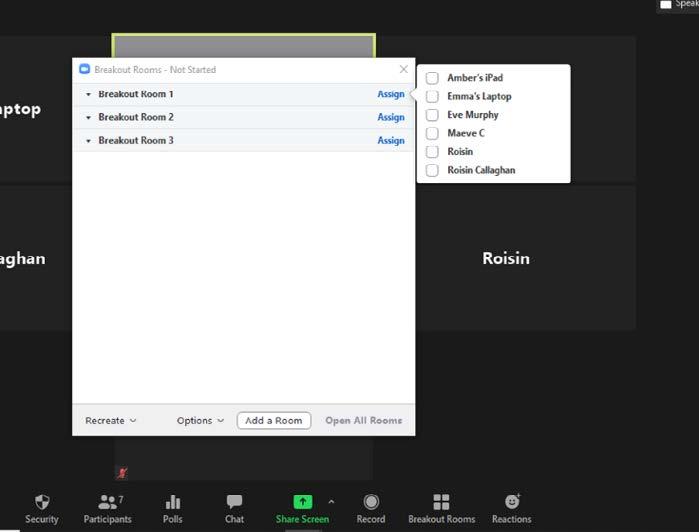Open Breakout Rooms from the toolbar
This screenshot has height=532, width=699.
[x=441, y=508]
